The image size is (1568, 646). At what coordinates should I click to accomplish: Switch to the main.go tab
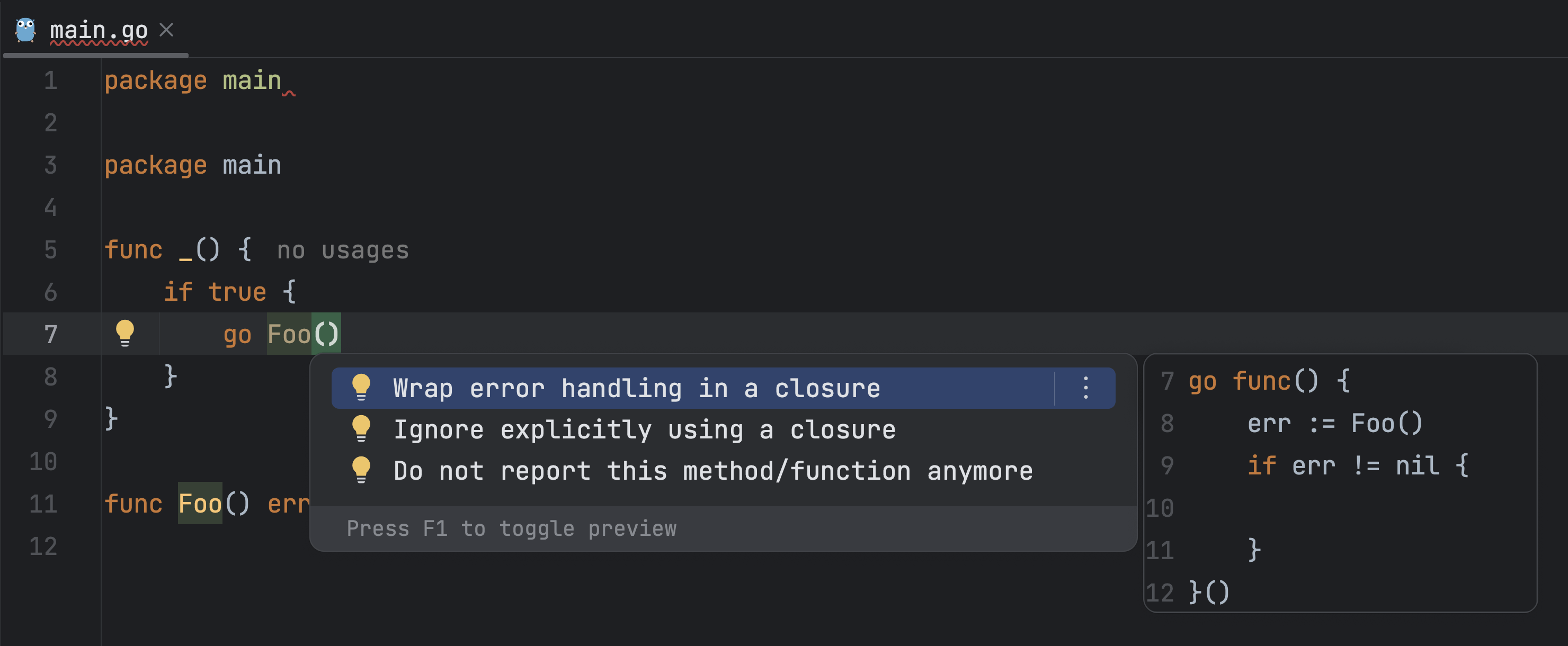coord(98,30)
